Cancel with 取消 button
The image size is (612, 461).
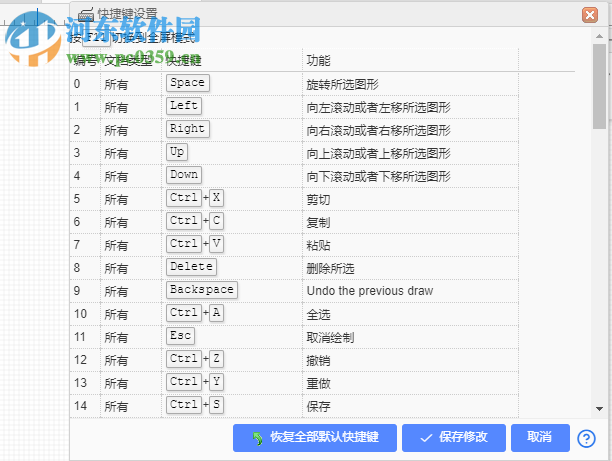point(540,438)
